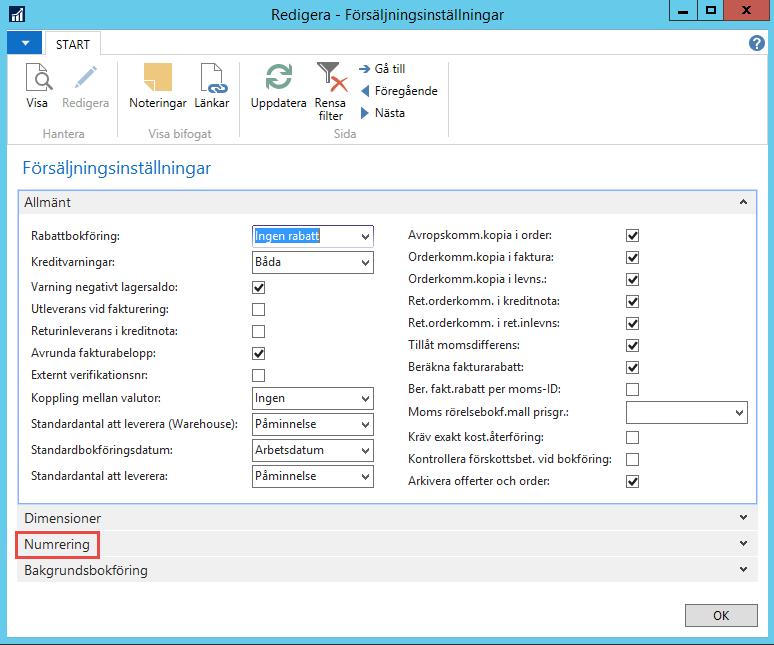This screenshot has height=645, width=774.
Task: Click the application icon in title bar
Action: (17, 14)
